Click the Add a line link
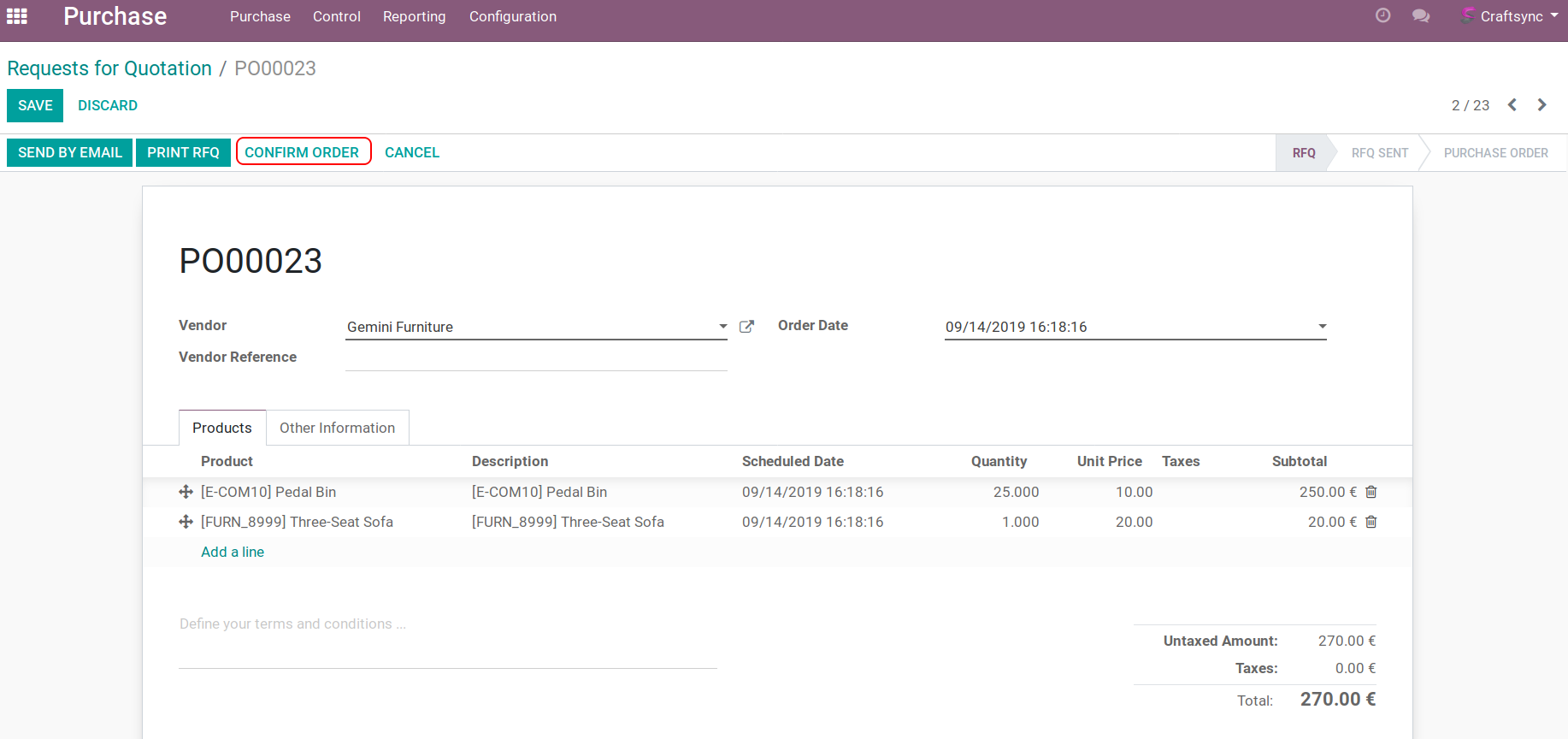 pyautogui.click(x=233, y=552)
